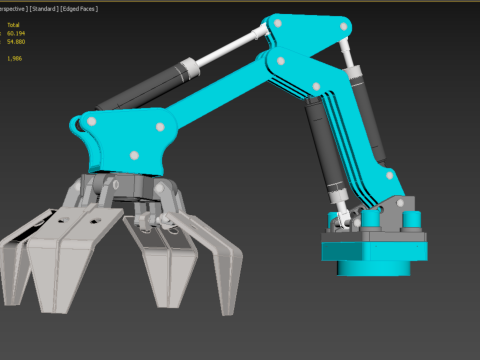Click the '1,986' statistics value
The image size is (480, 360).
[x=14, y=59]
